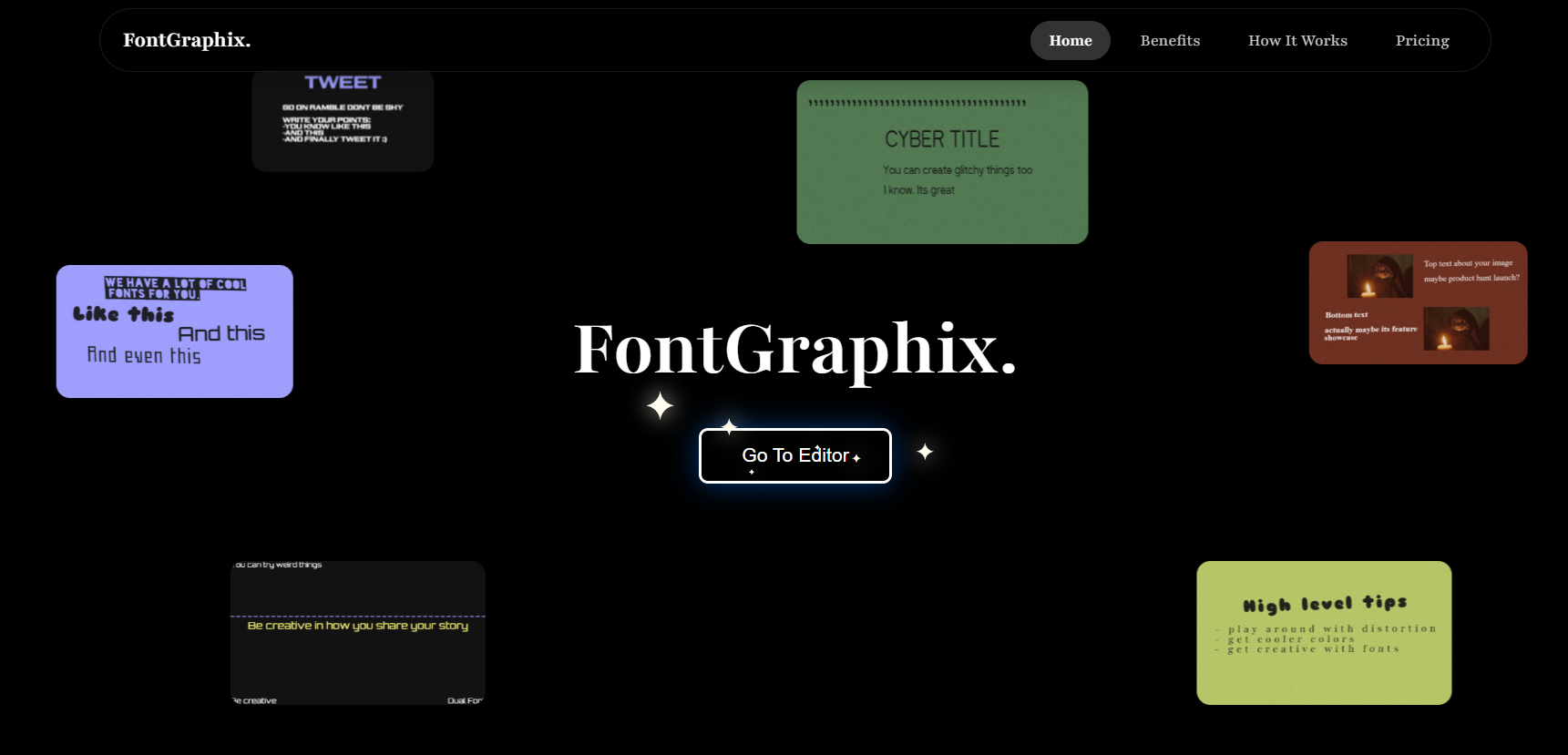Click the sparkle on the button's top-left edge
This screenshot has width=1568, height=755.
[x=729, y=426]
